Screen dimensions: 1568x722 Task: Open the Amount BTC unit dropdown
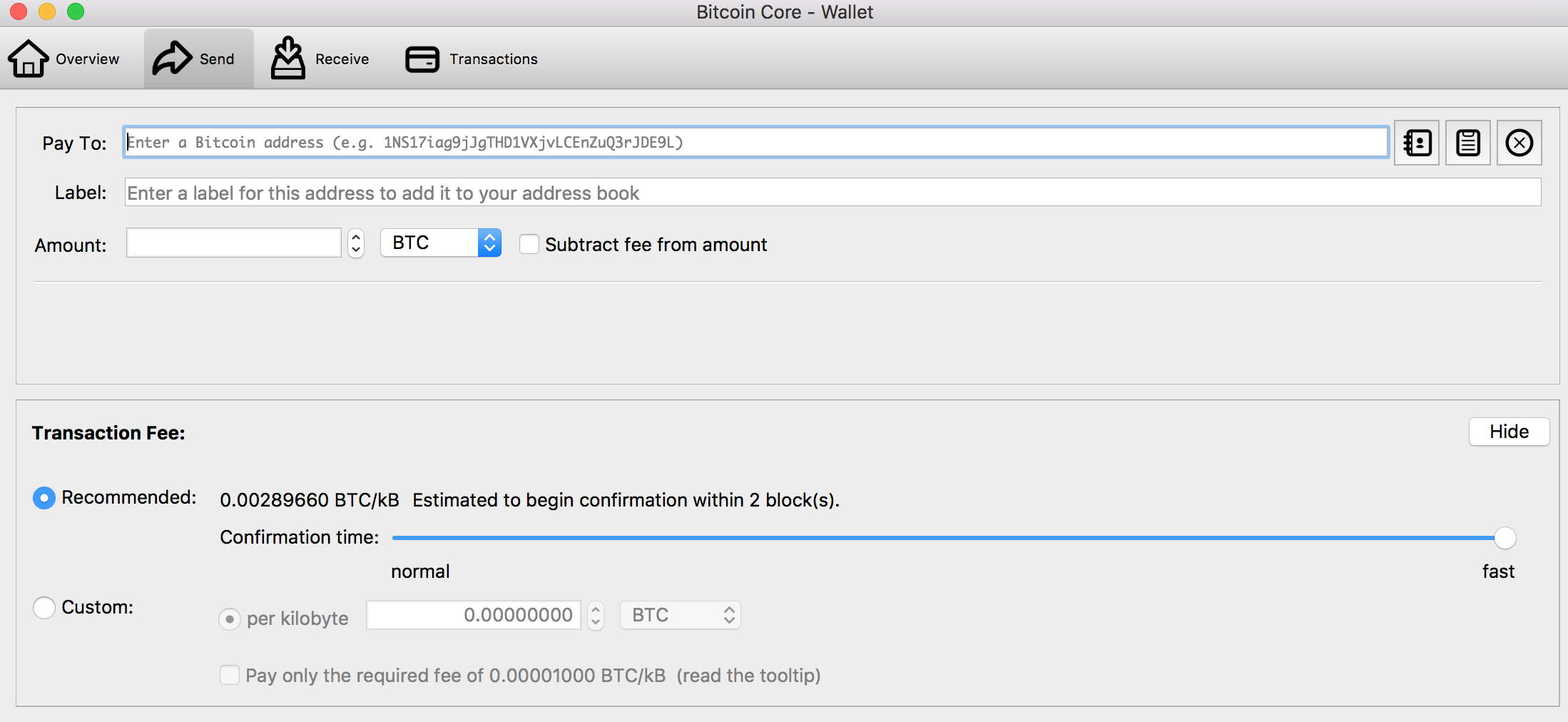441,243
